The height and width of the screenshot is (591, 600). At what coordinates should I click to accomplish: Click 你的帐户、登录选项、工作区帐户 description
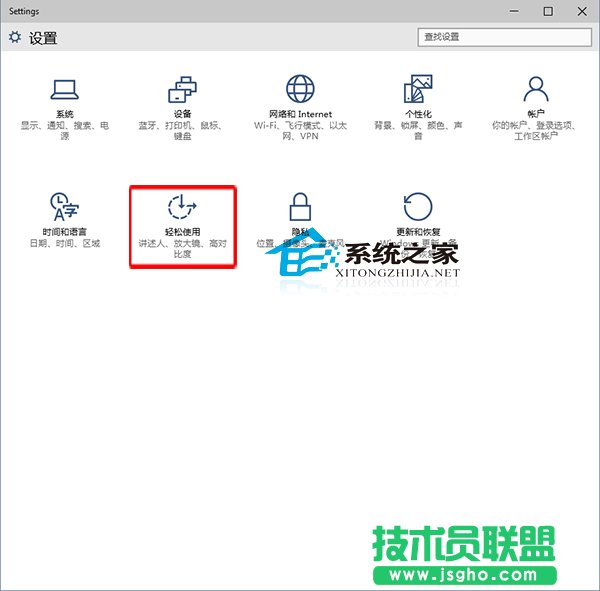[x=534, y=131]
